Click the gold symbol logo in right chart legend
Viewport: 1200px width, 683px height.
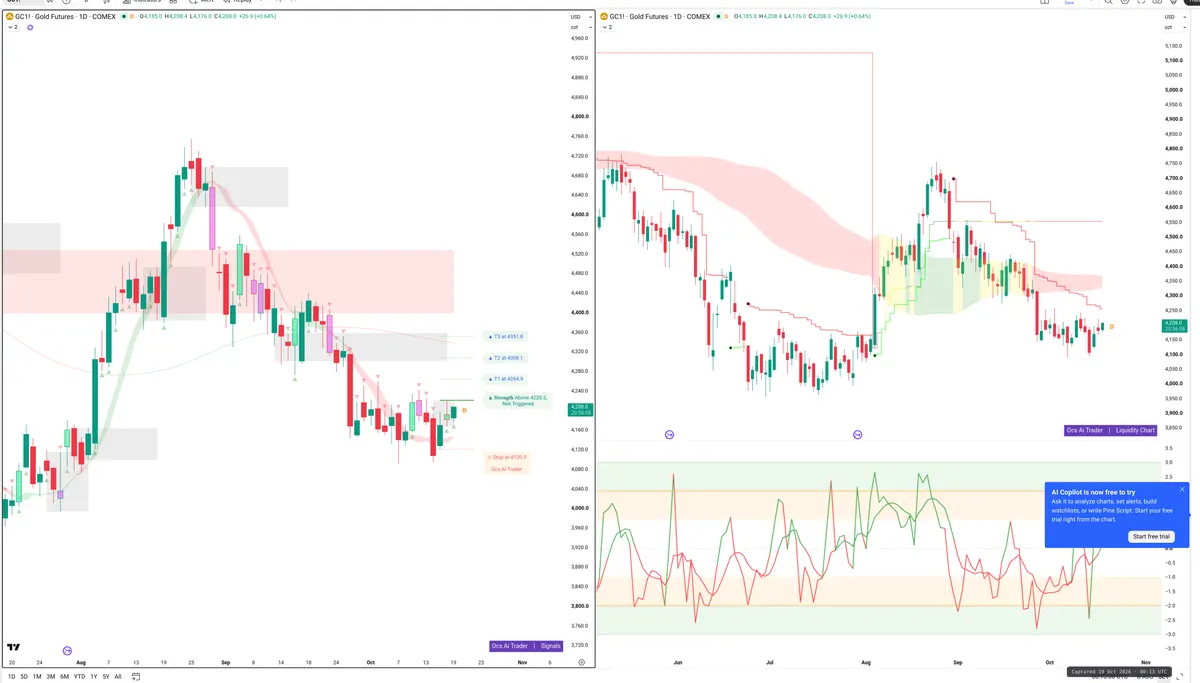tap(605, 17)
